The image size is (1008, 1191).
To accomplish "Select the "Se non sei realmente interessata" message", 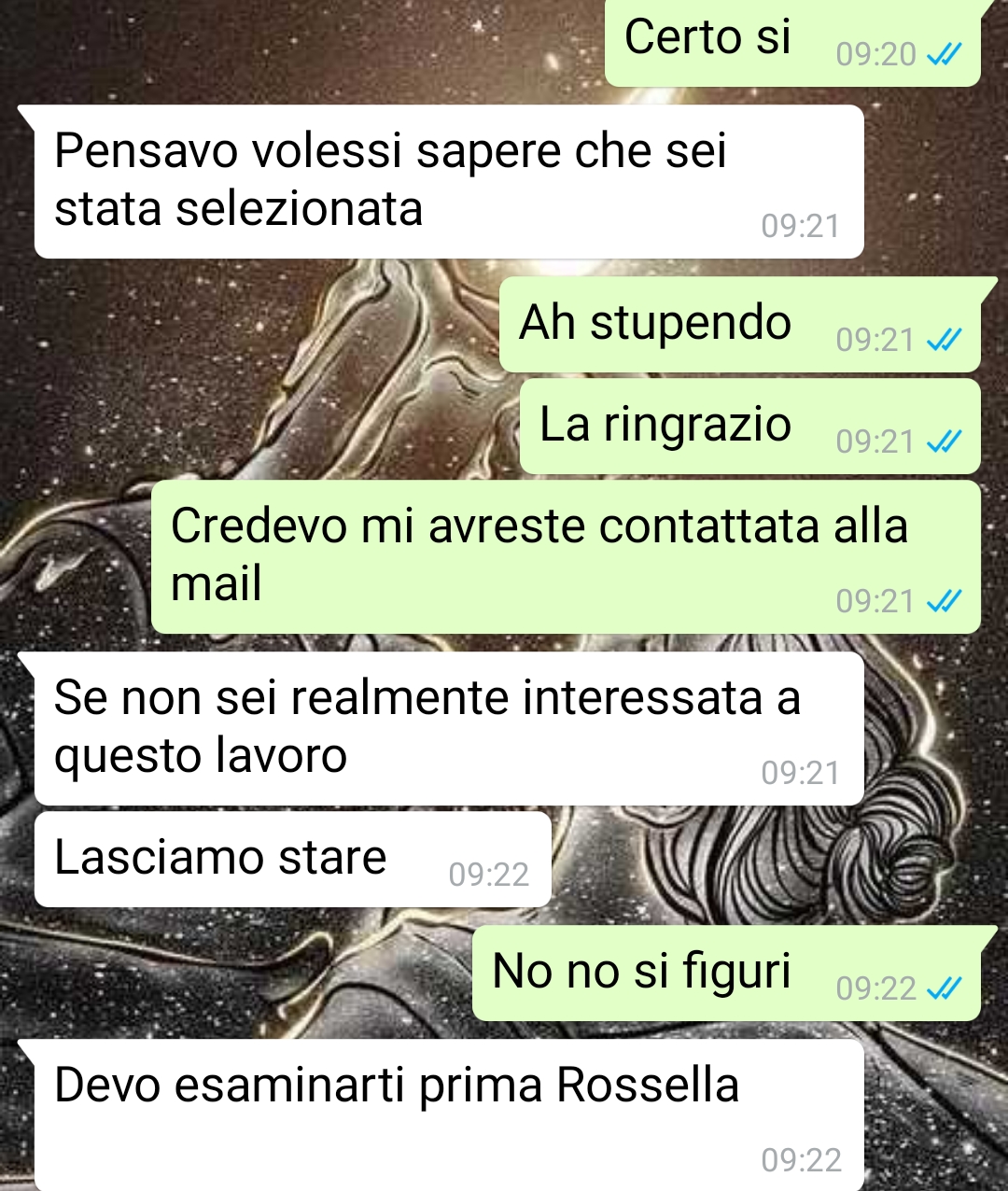I will click(x=449, y=728).
